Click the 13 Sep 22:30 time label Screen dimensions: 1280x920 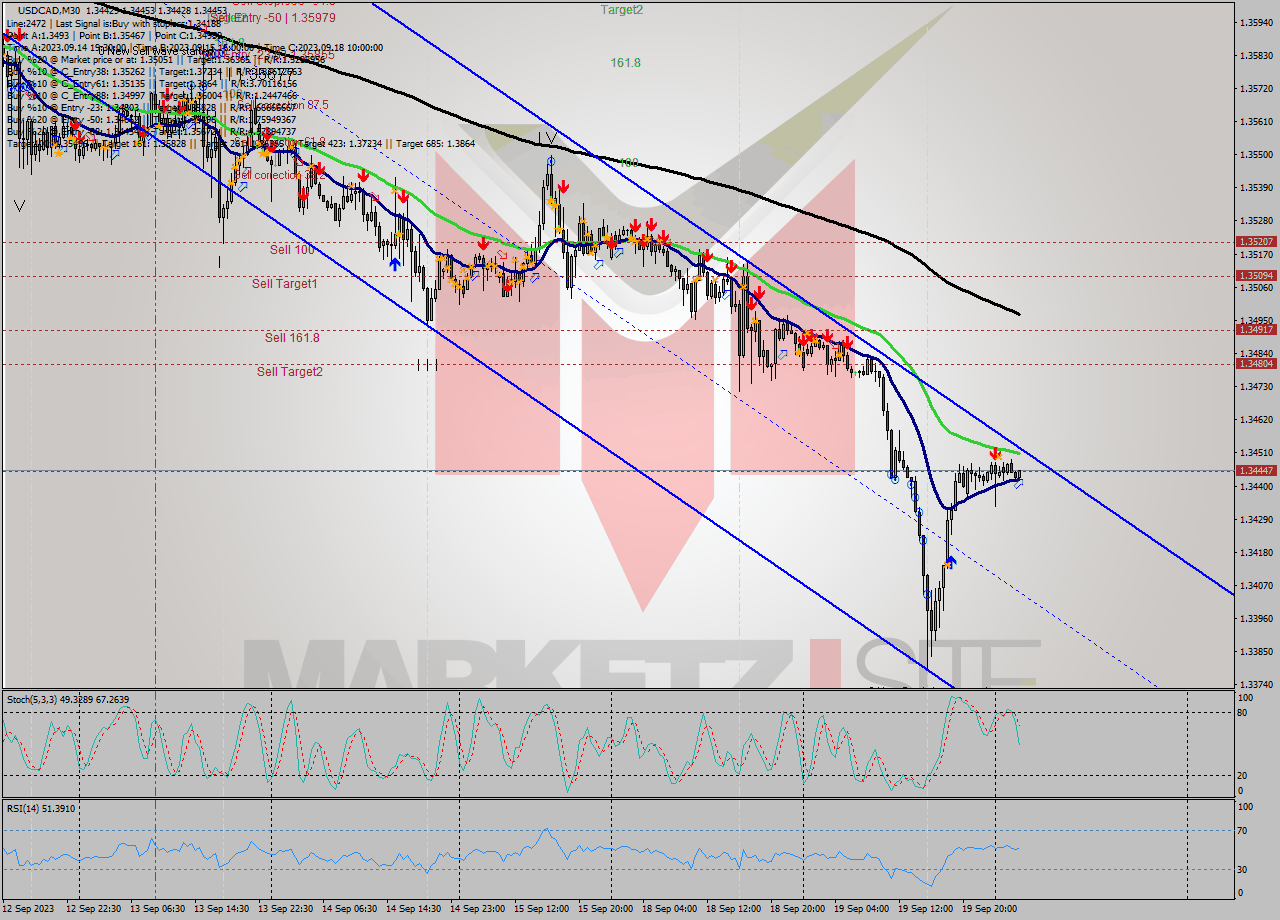[286, 909]
